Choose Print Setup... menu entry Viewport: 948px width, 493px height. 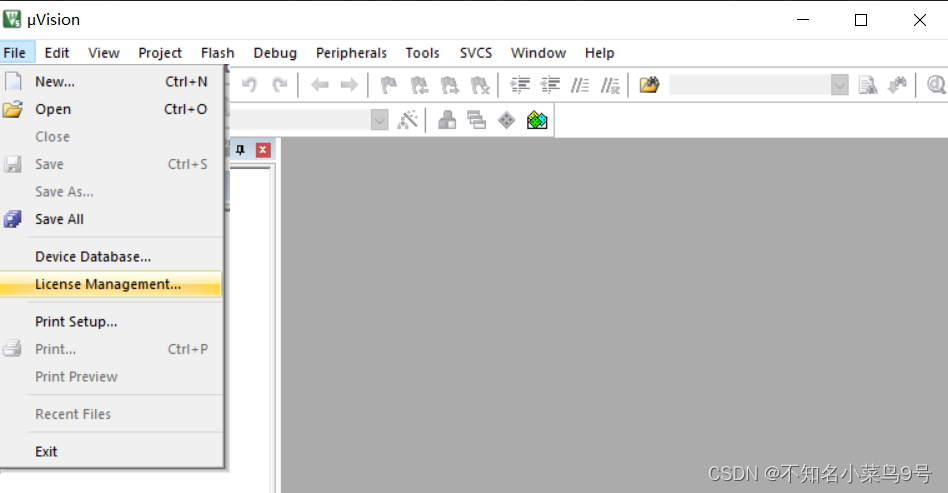point(111,321)
